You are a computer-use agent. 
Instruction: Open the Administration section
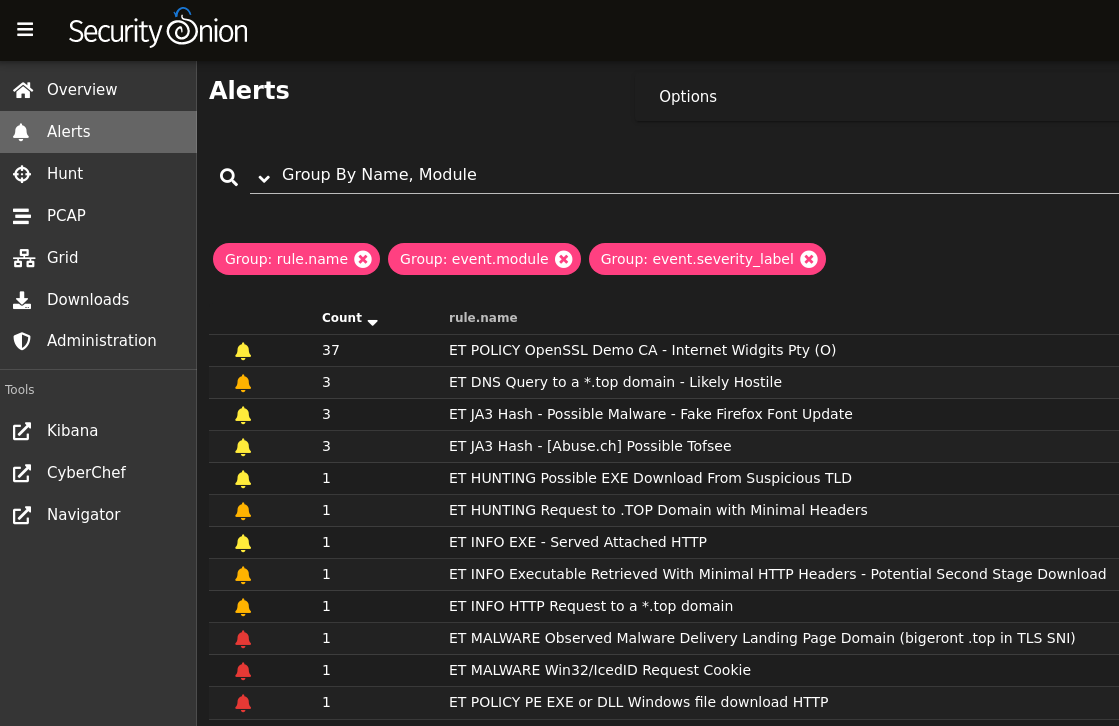(98, 341)
